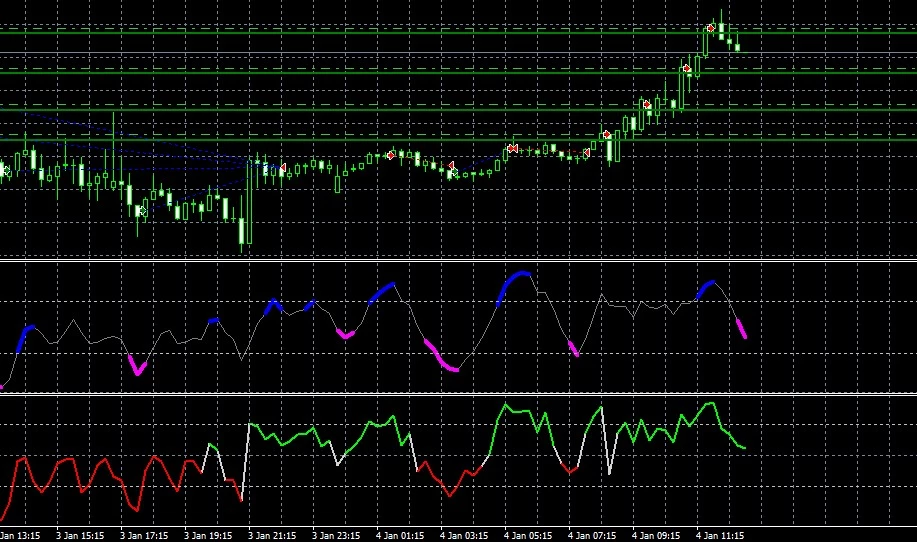
Task: Select the grey horizontal price line
Action: coord(458,54)
